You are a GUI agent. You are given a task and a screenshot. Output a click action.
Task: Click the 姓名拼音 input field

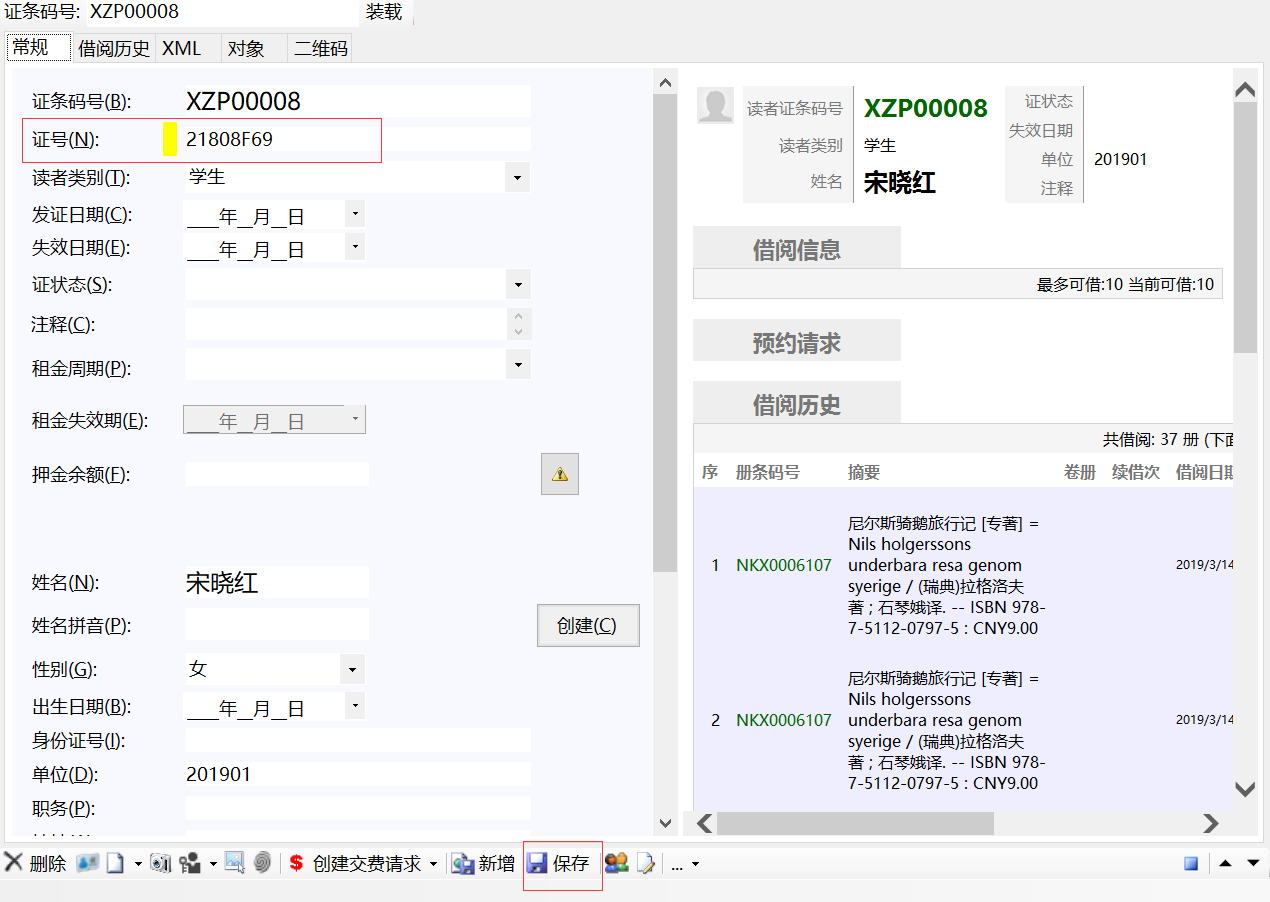coord(276,625)
